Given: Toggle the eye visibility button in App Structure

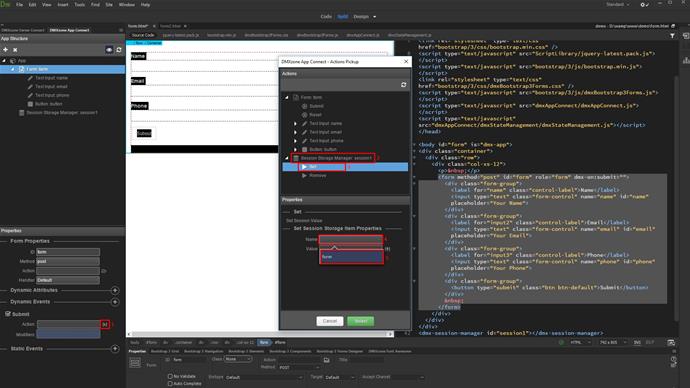Looking at the screenshot, I should coord(109,50).
